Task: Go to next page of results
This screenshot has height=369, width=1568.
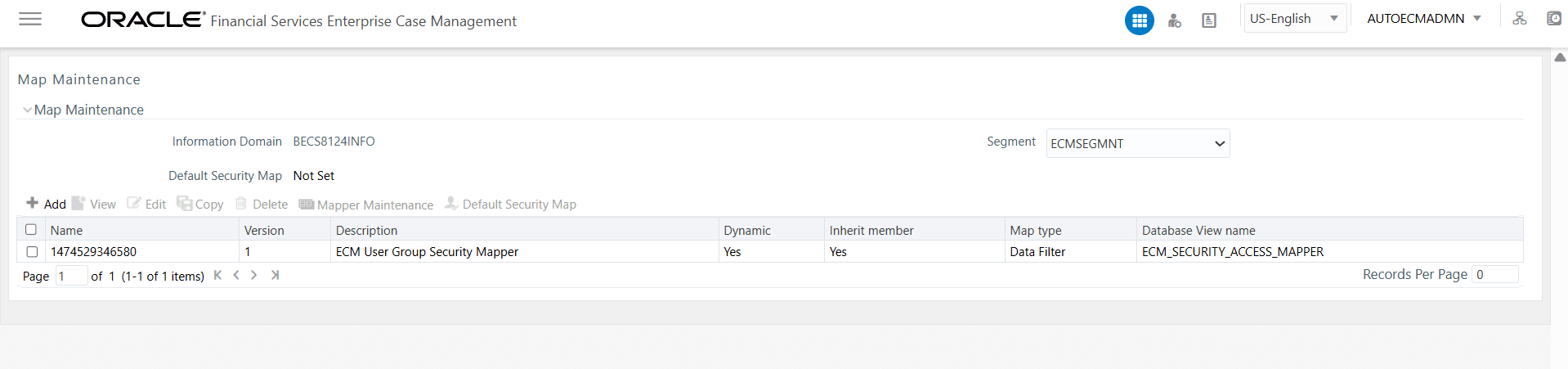Action: (254, 275)
